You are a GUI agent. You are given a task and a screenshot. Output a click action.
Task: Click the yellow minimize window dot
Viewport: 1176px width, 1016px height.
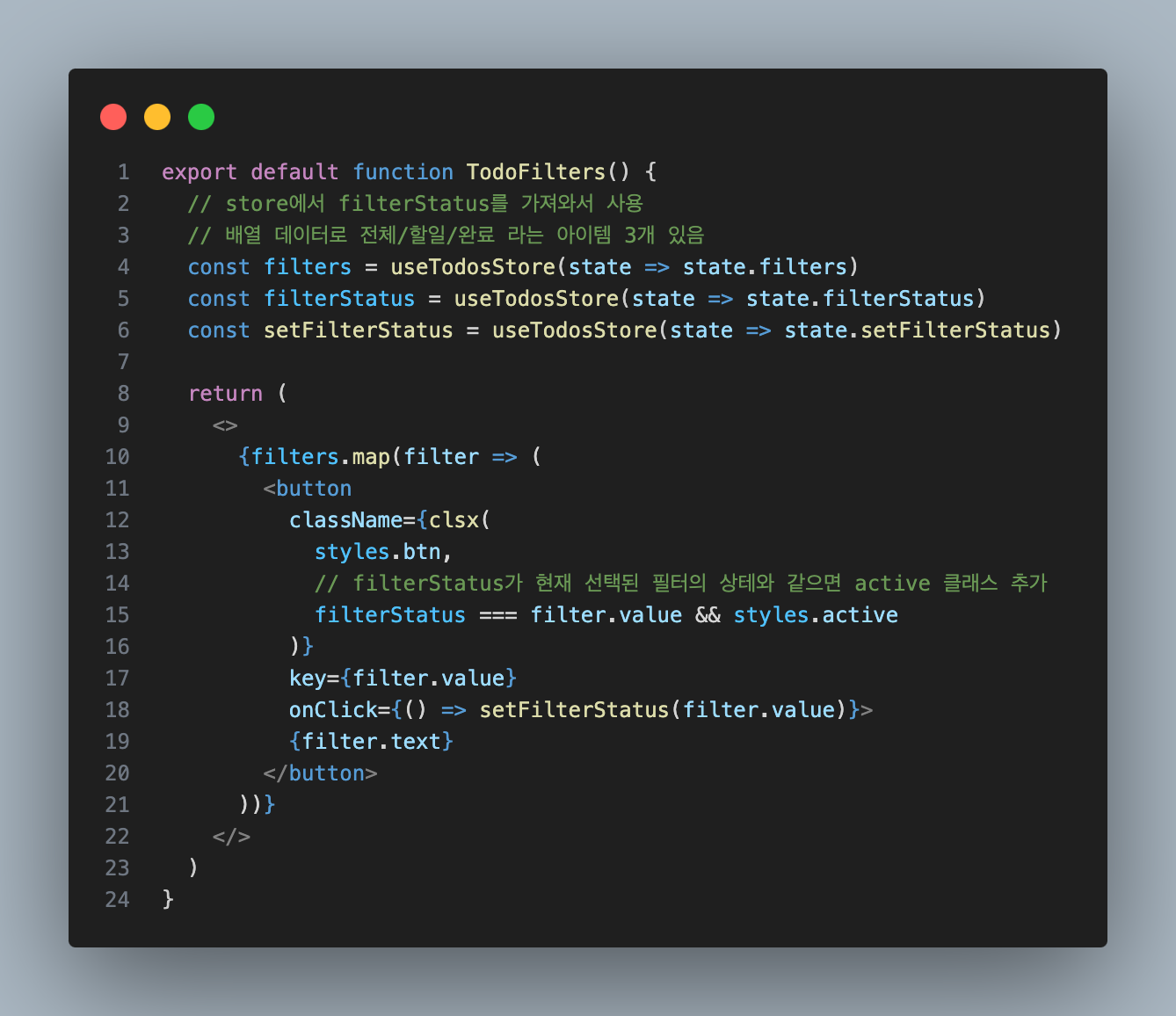pos(157,117)
